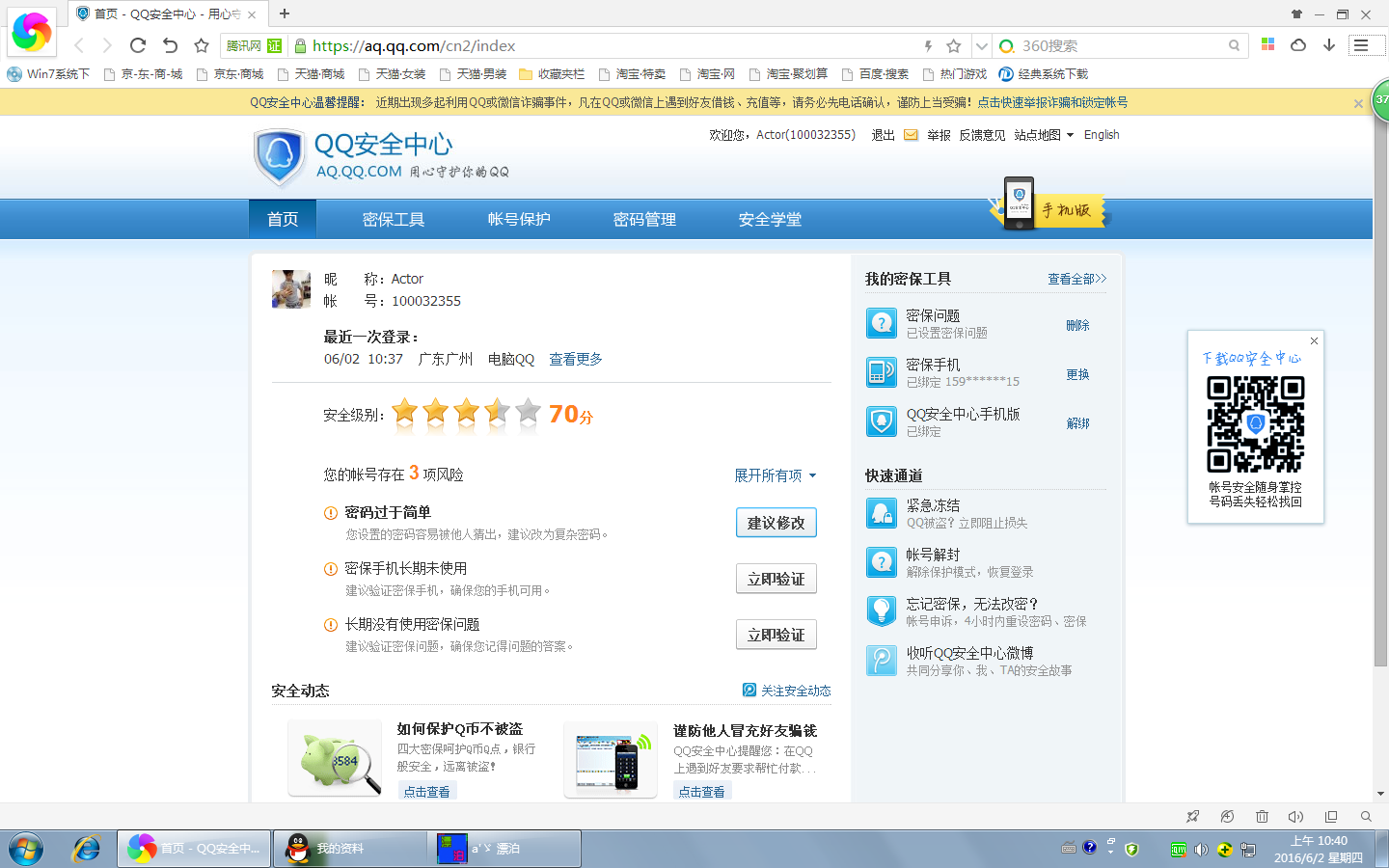This screenshot has height=868, width=1389.
Task: Open the browser hamburger menu
Action: [1361, 45]
